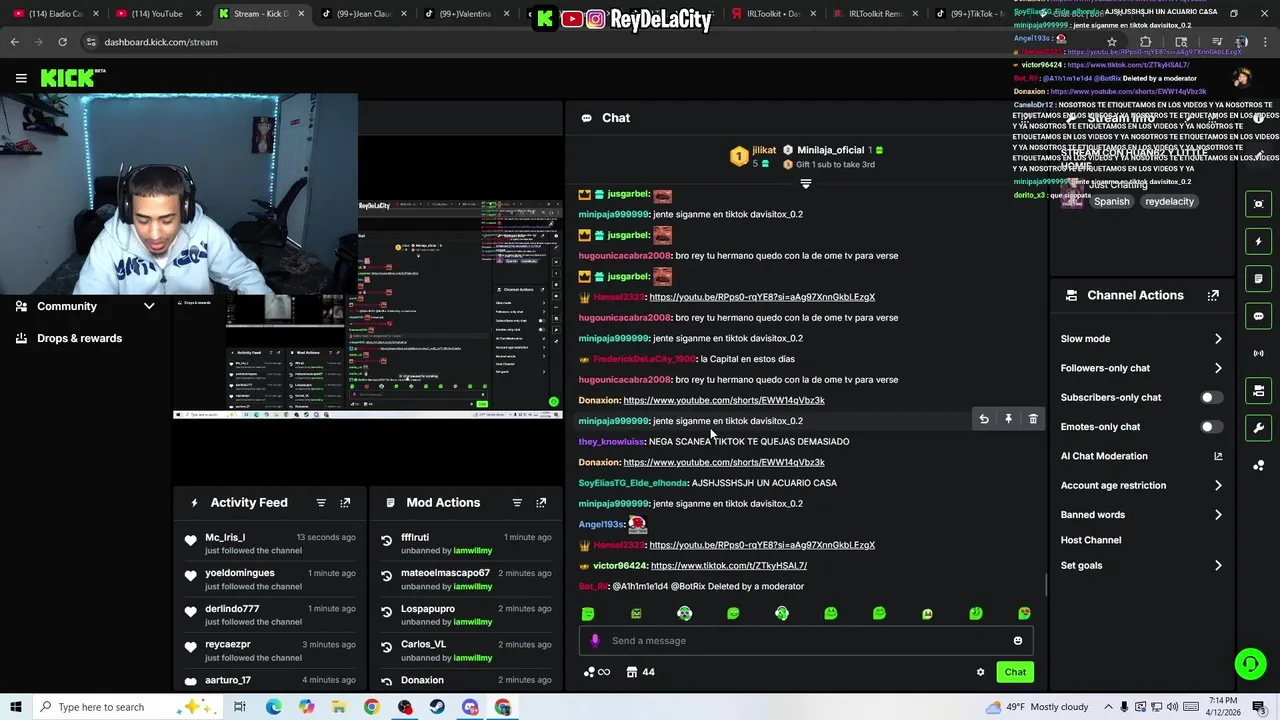Open Windows Start menu

pyautogui.click(x=15, y=707)
